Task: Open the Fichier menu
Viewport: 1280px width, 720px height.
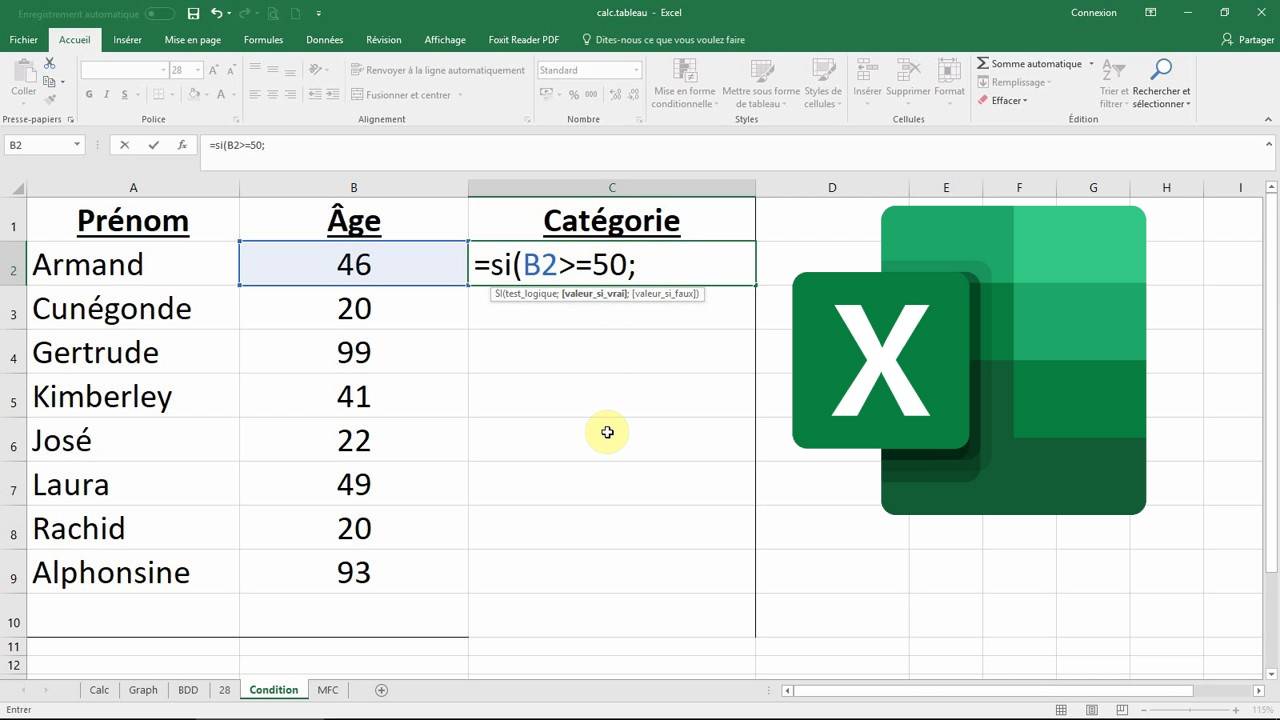Action: [x=24, y=40]
